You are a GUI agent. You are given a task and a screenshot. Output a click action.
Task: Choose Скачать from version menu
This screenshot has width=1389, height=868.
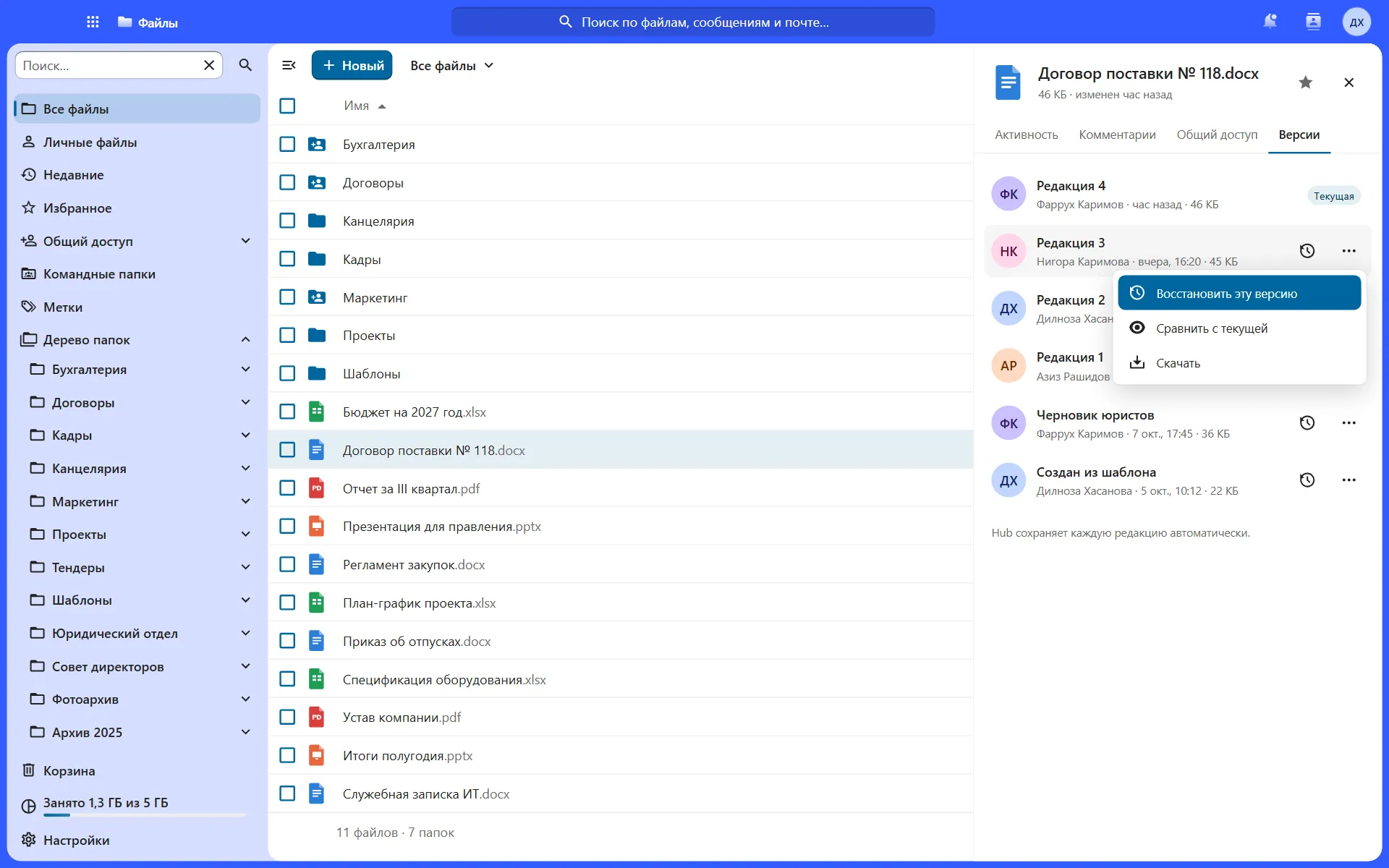tap(1239, 362)
